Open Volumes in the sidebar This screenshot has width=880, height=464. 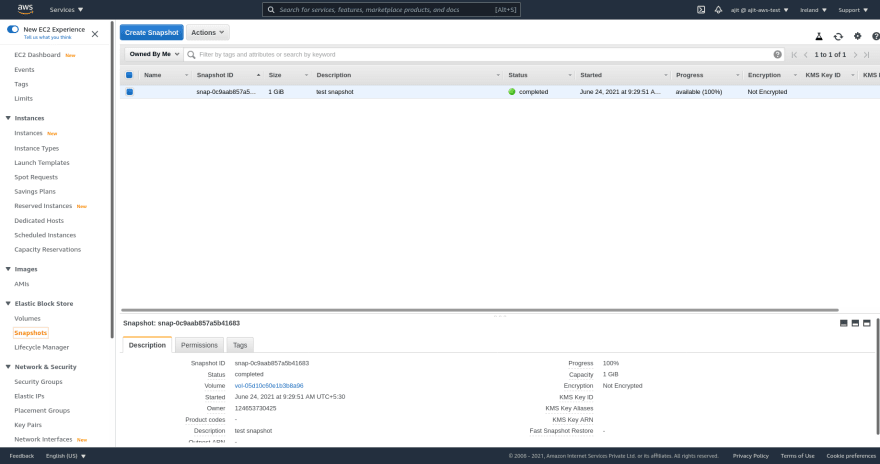pos(28,318)
